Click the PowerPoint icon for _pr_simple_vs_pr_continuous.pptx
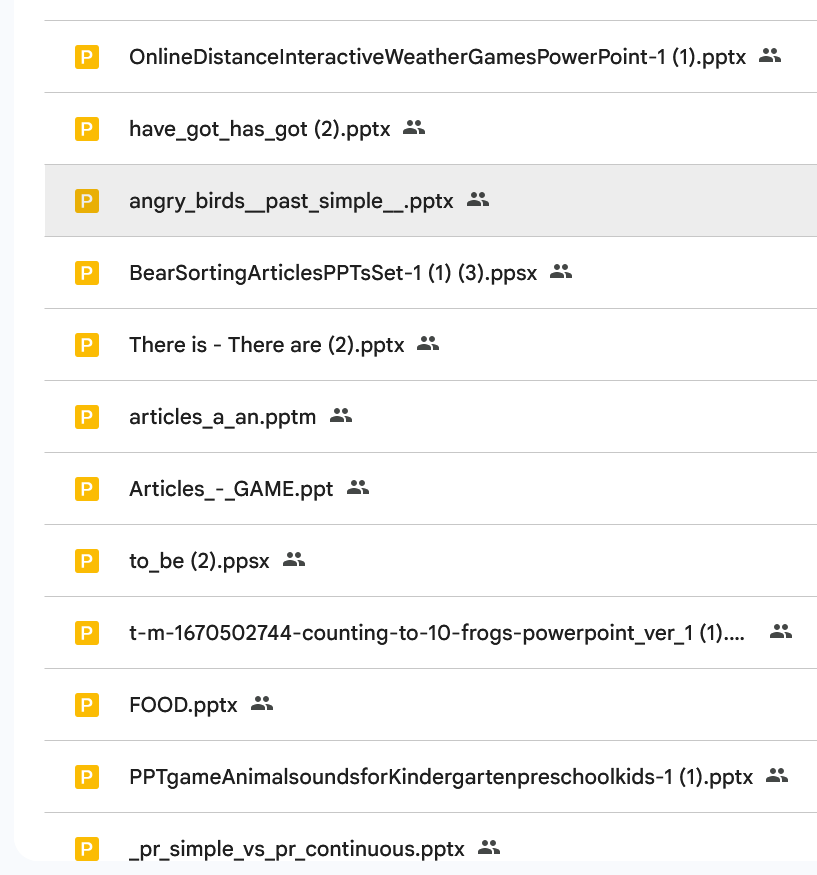Image resolution: width=817 pixels, height=875 pixels. pos(87,849)
